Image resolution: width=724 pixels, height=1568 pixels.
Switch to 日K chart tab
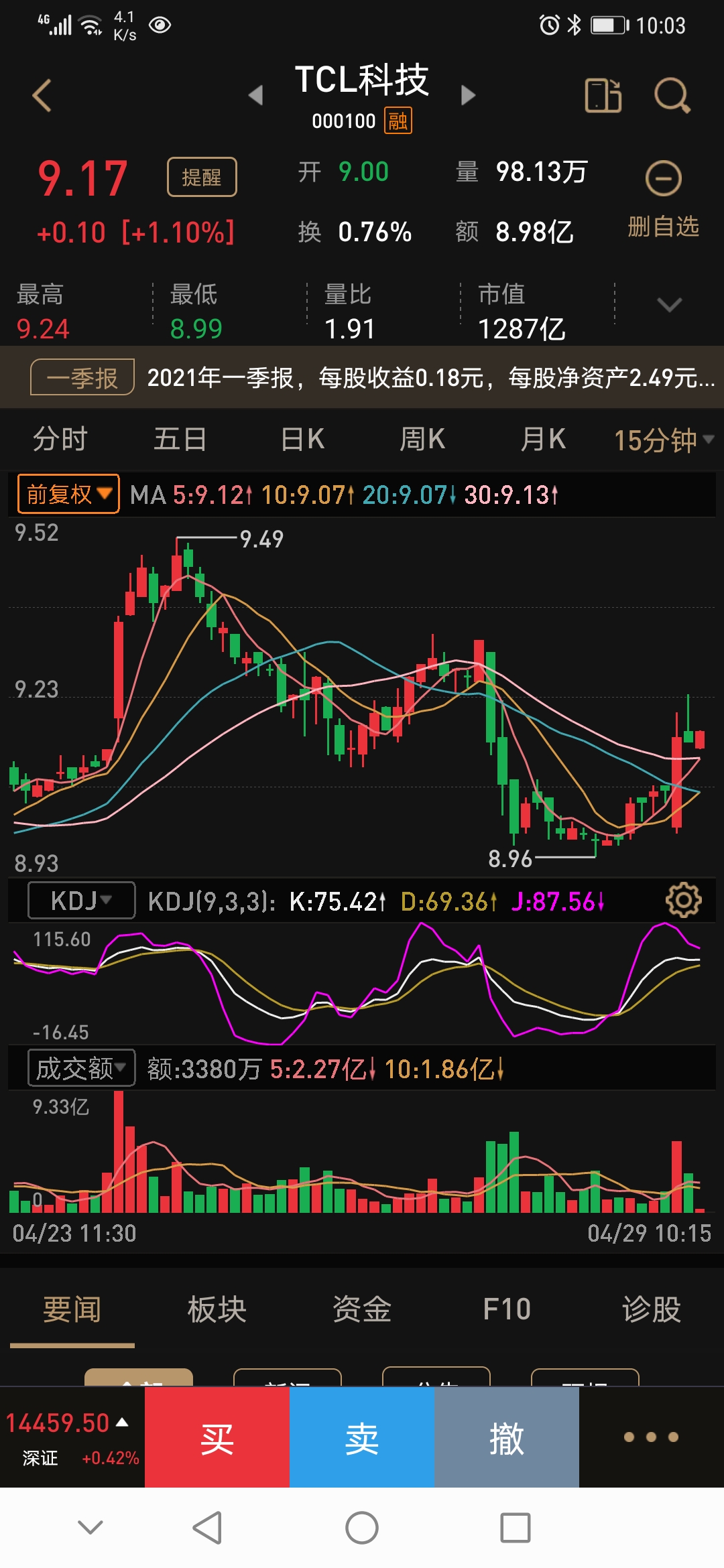302,440
